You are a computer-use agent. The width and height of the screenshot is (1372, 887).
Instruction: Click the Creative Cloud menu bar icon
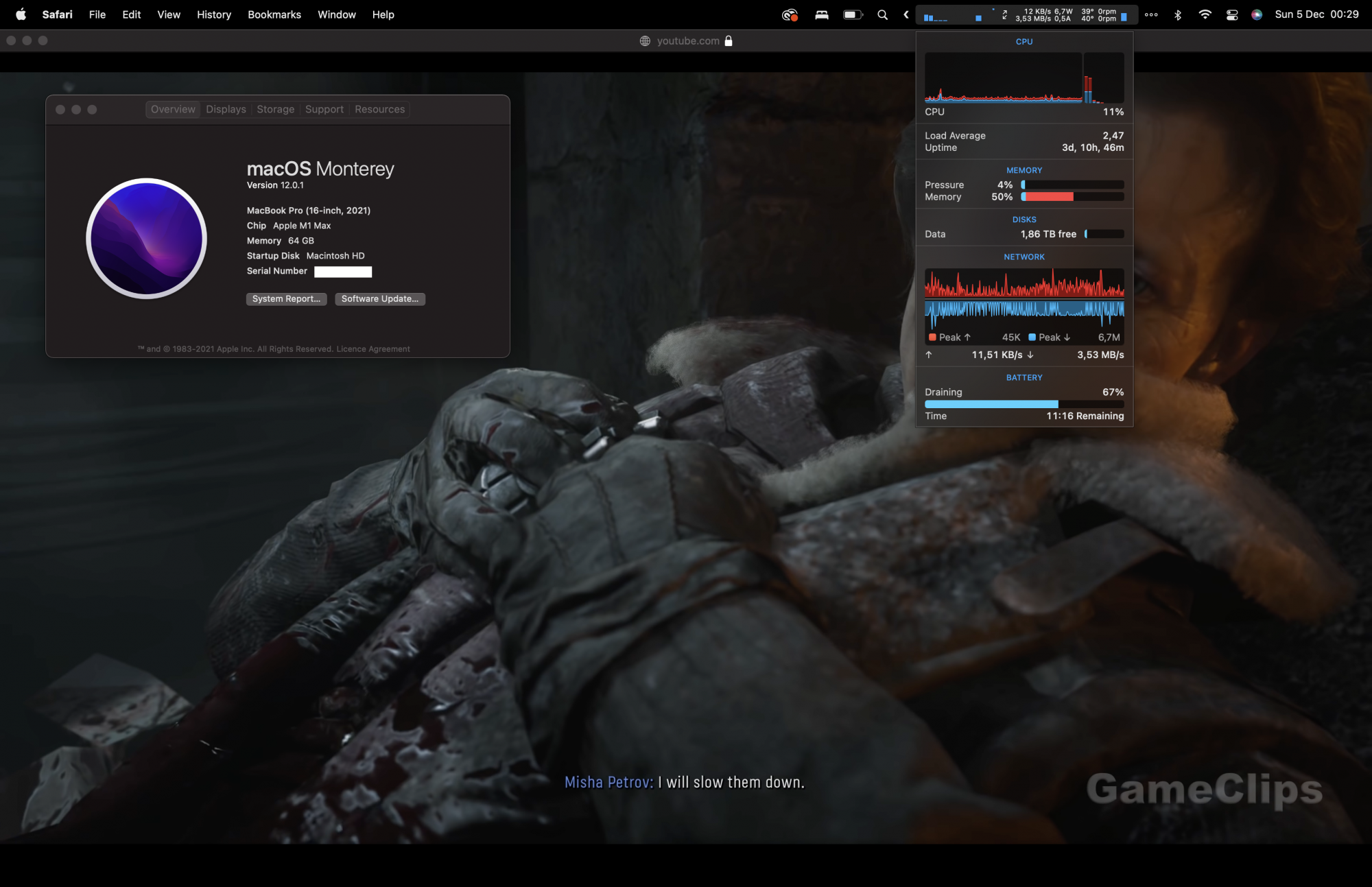click(x=790, y=14)
